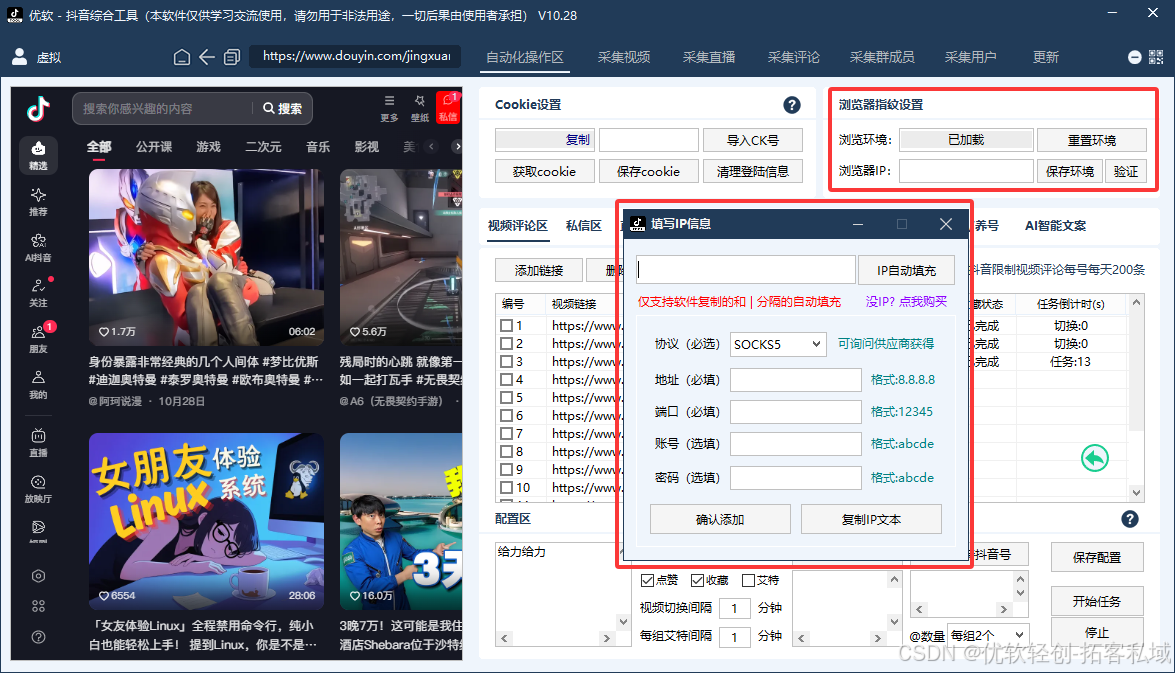Screen dimensions: 1175x673
Task: Switch to 采集视频 tab
Action: [623, 57]
